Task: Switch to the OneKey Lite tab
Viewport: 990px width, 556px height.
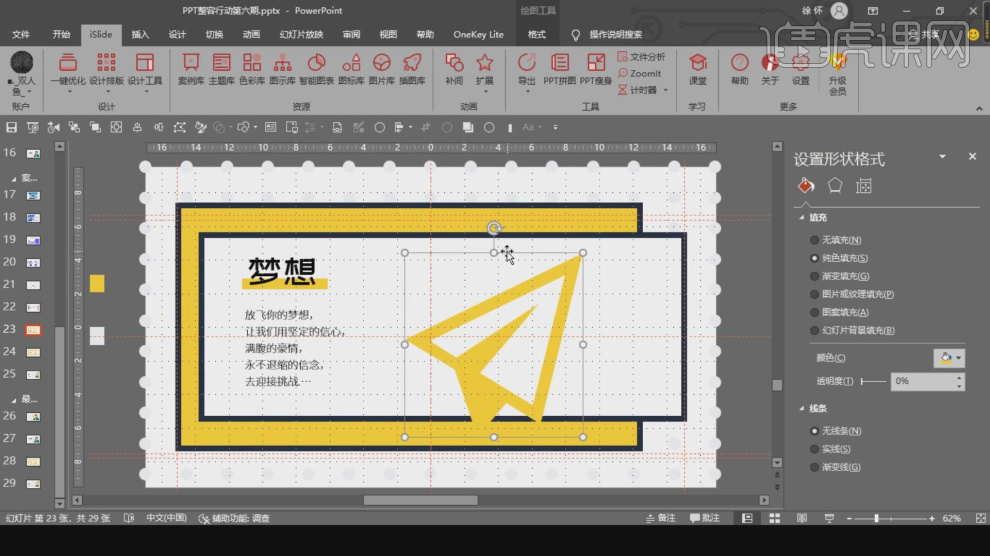Action: coord(478,34)
